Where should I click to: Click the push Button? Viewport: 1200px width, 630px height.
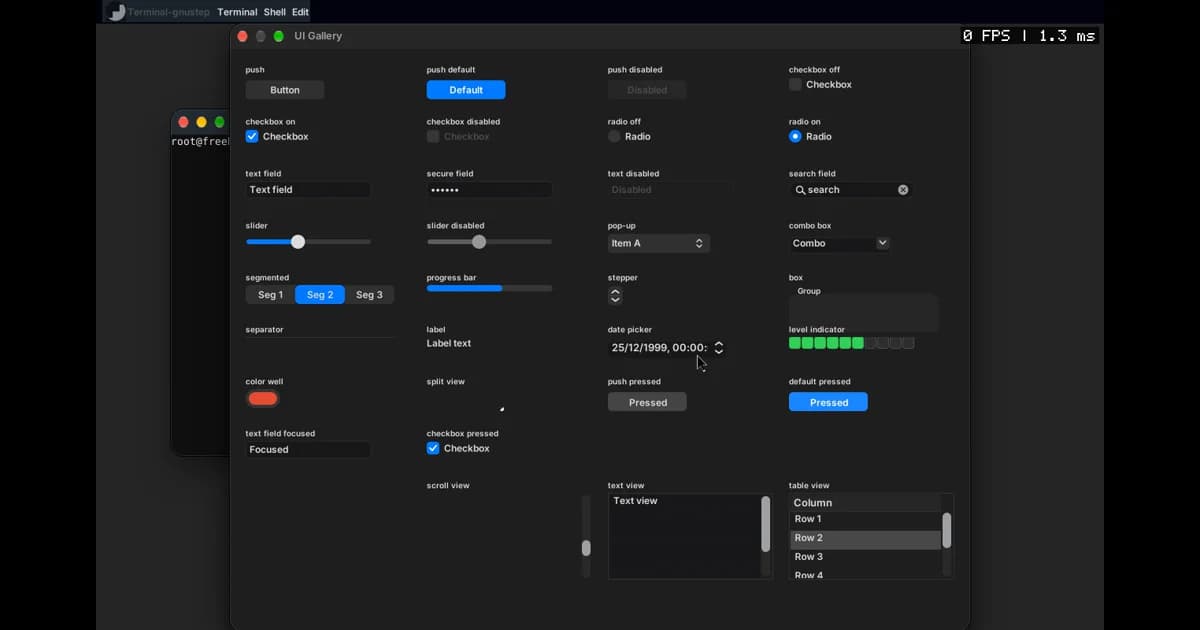[285, 90]
